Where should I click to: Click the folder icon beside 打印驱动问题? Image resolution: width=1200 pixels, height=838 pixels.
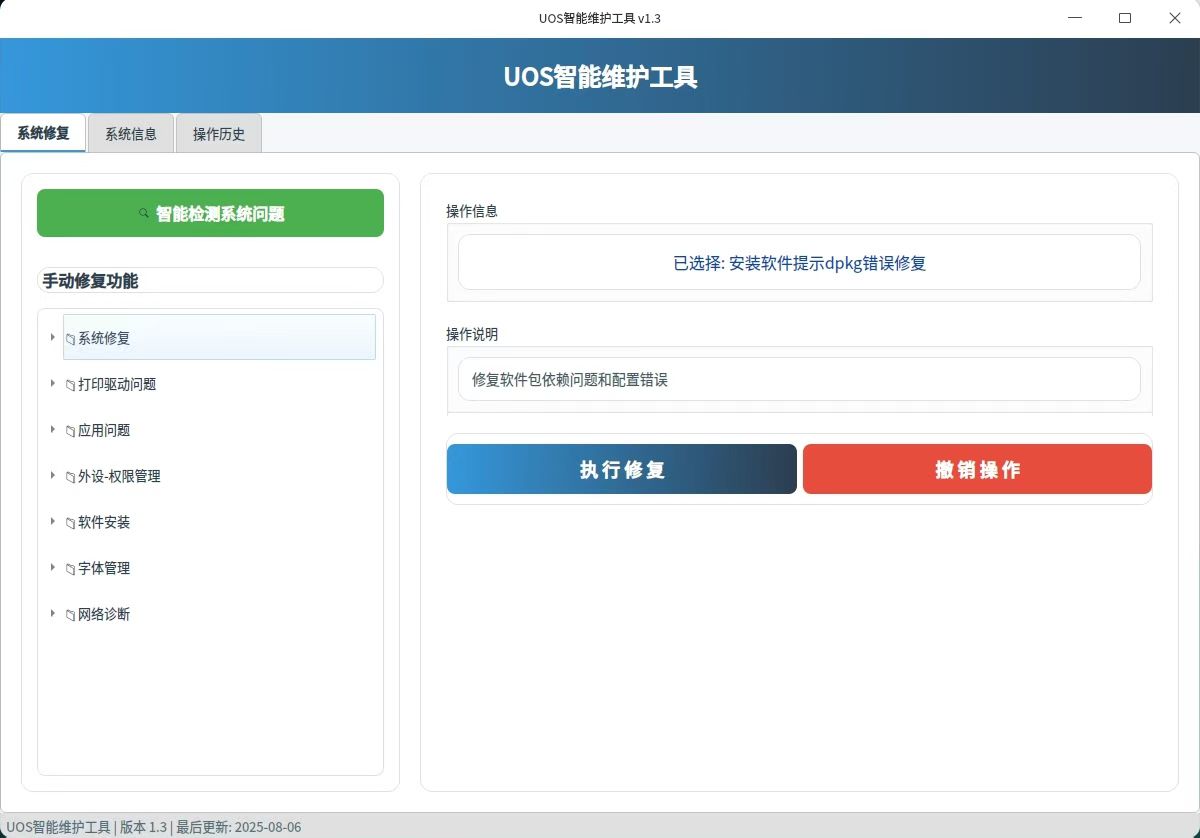pos(70,385)
